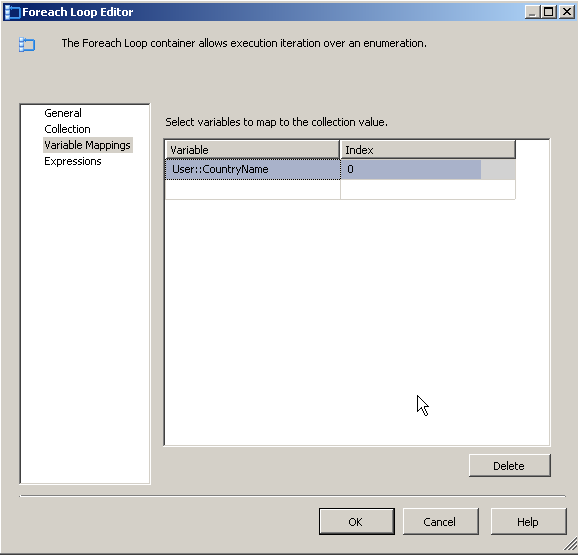This screenshot has width=578, height=557.
Task: Open the Expressions page
Action: click(x=73, y=161)
